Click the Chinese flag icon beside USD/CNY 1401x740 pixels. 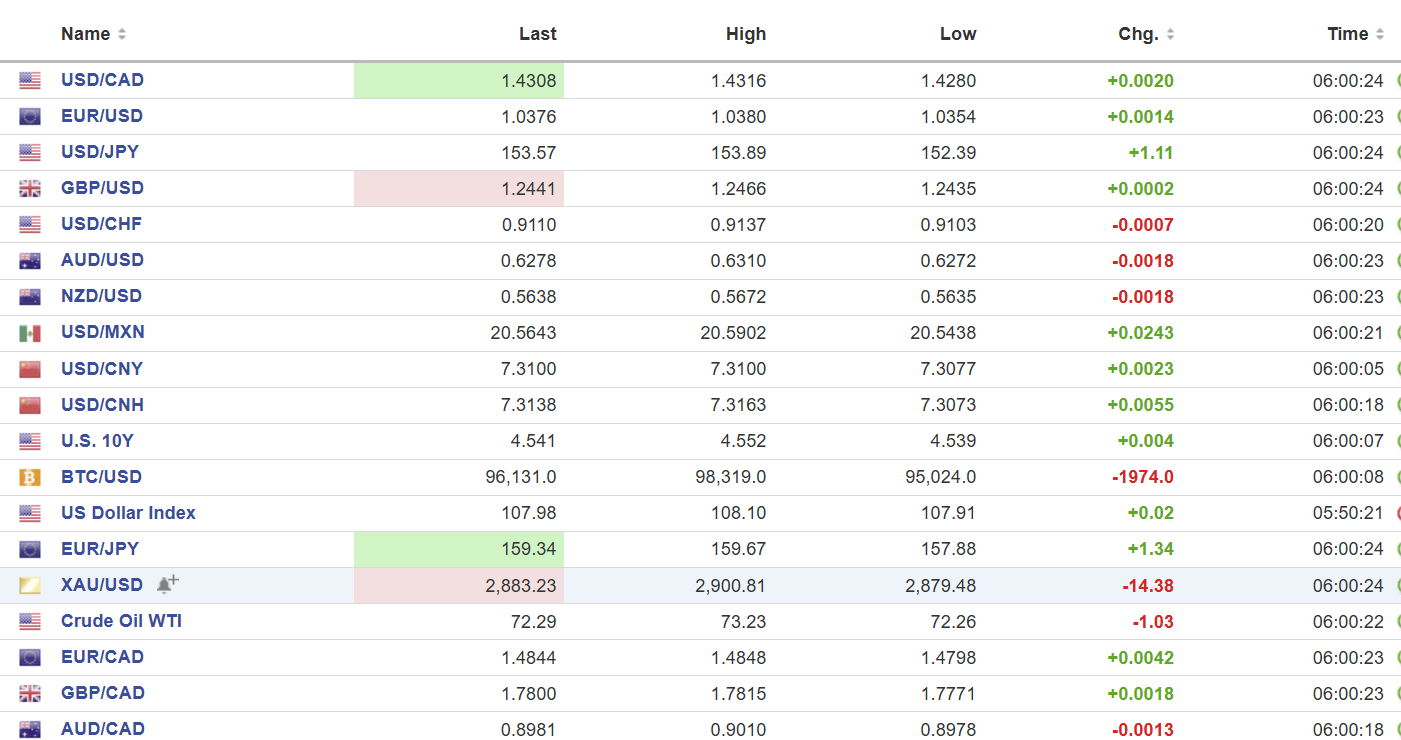coord(30,369)
